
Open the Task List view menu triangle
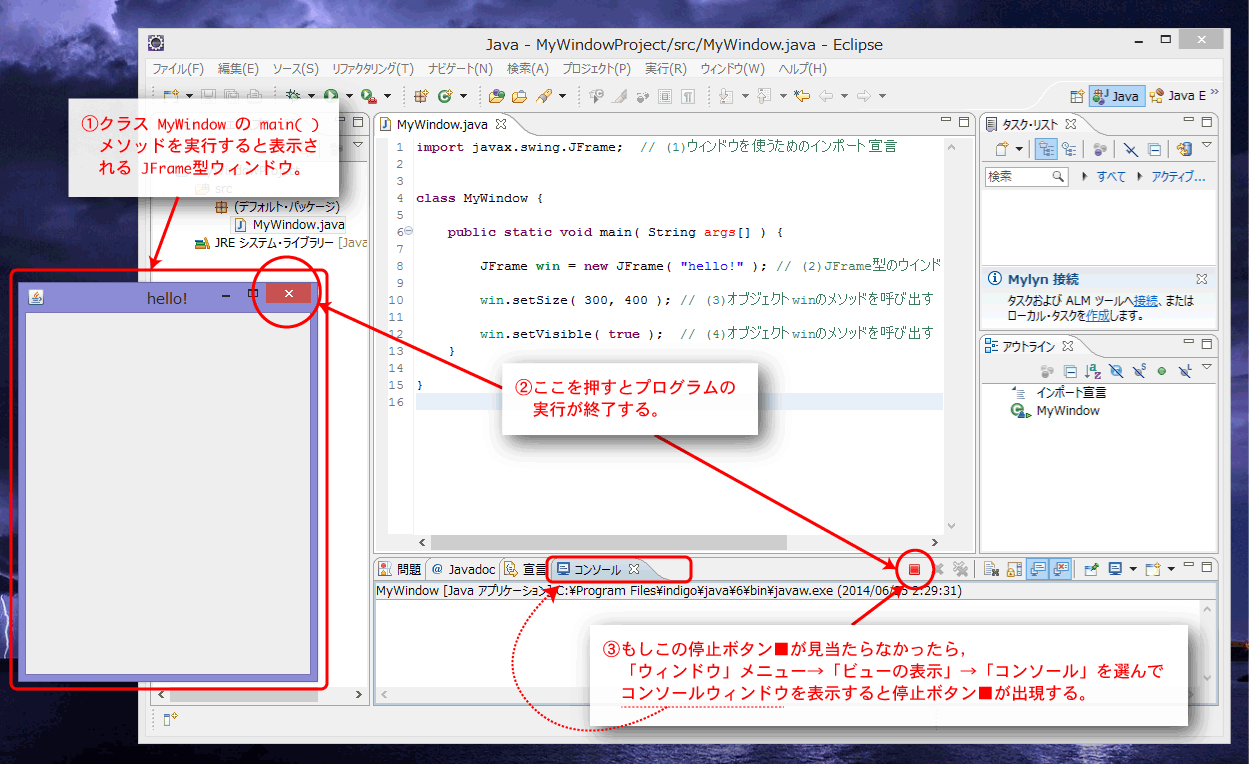click(x=1207, y=146)
